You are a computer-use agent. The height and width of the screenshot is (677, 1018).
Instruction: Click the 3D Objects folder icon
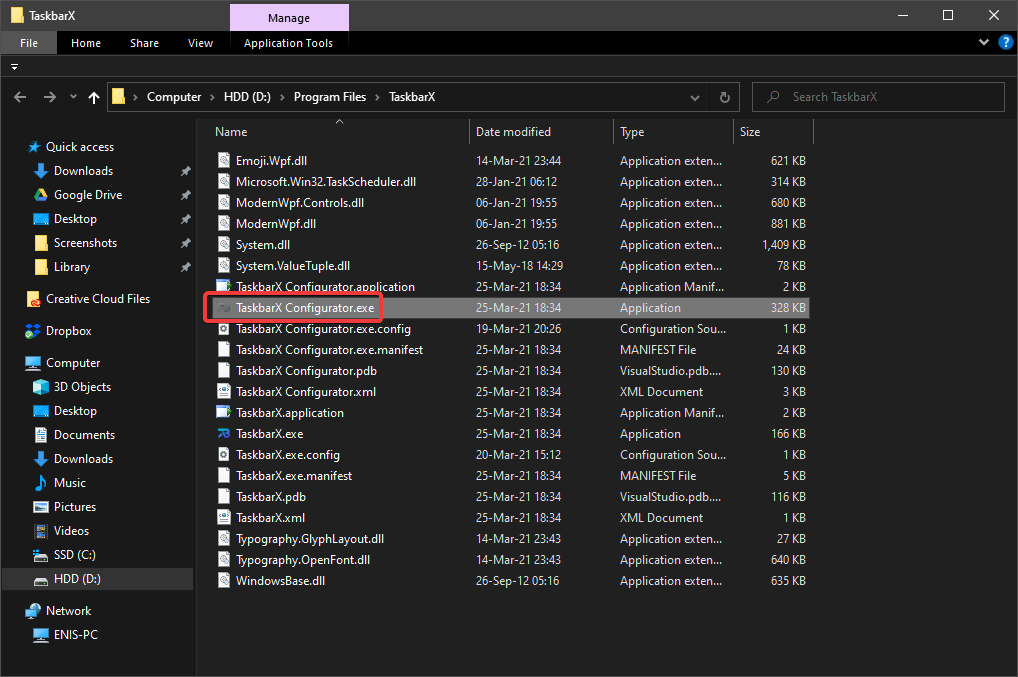point(41,387)
